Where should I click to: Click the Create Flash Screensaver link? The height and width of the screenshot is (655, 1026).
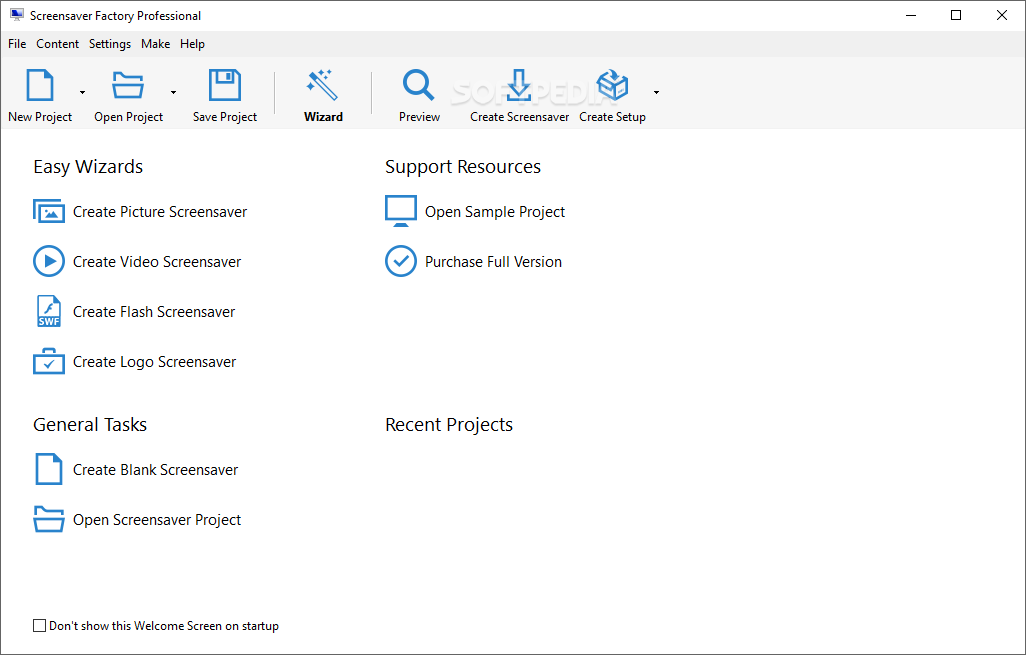pyautogui.click(x=154, y=312)
